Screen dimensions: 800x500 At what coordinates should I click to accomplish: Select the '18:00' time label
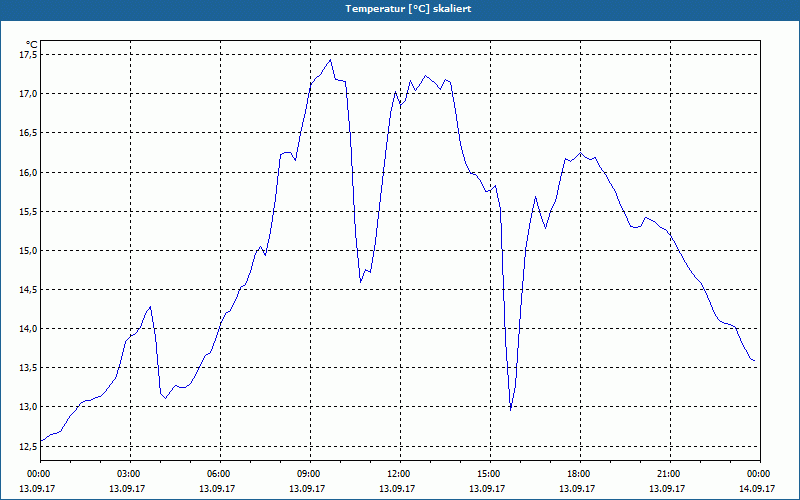[x=580, y=474]
